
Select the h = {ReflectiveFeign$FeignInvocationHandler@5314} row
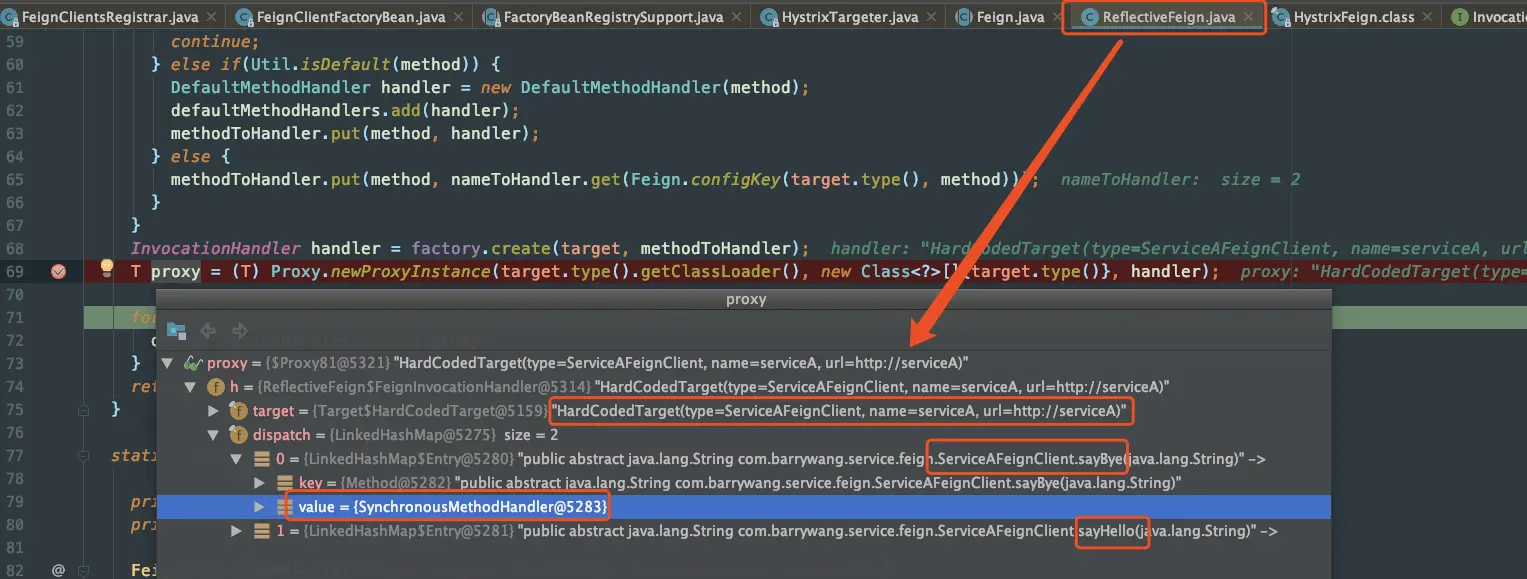pos(743,386)
